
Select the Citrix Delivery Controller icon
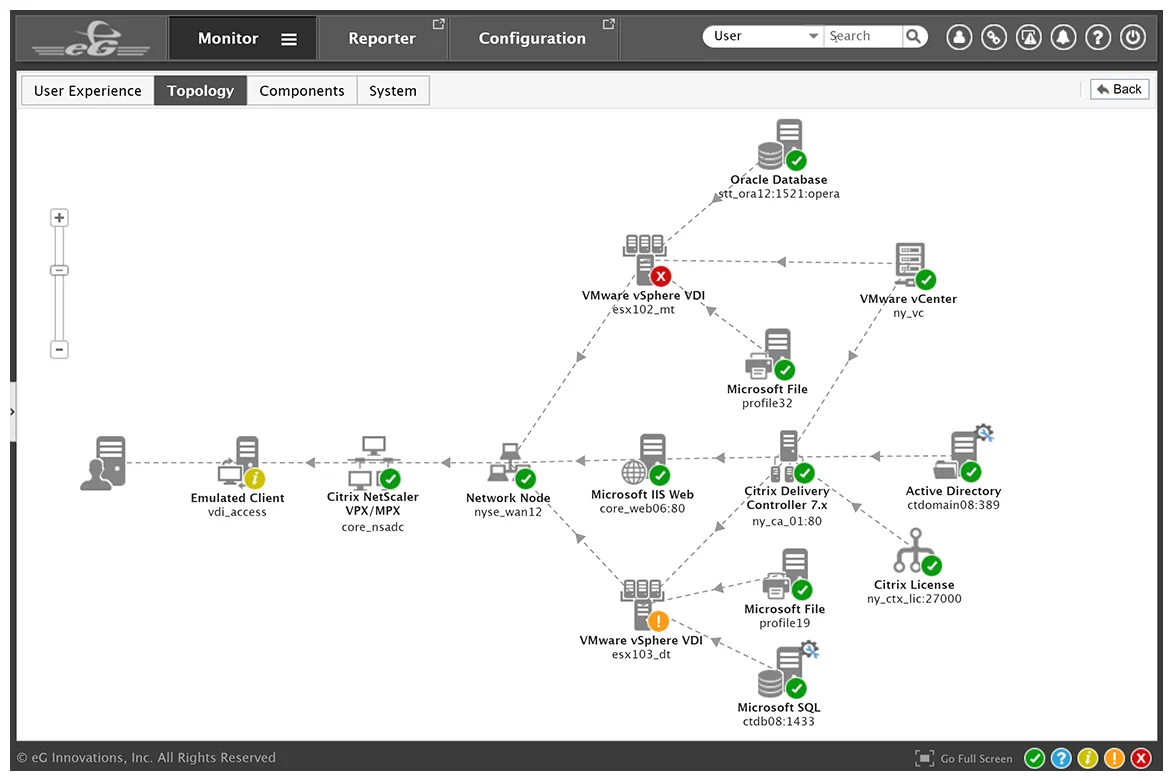[x=792, y=457]
